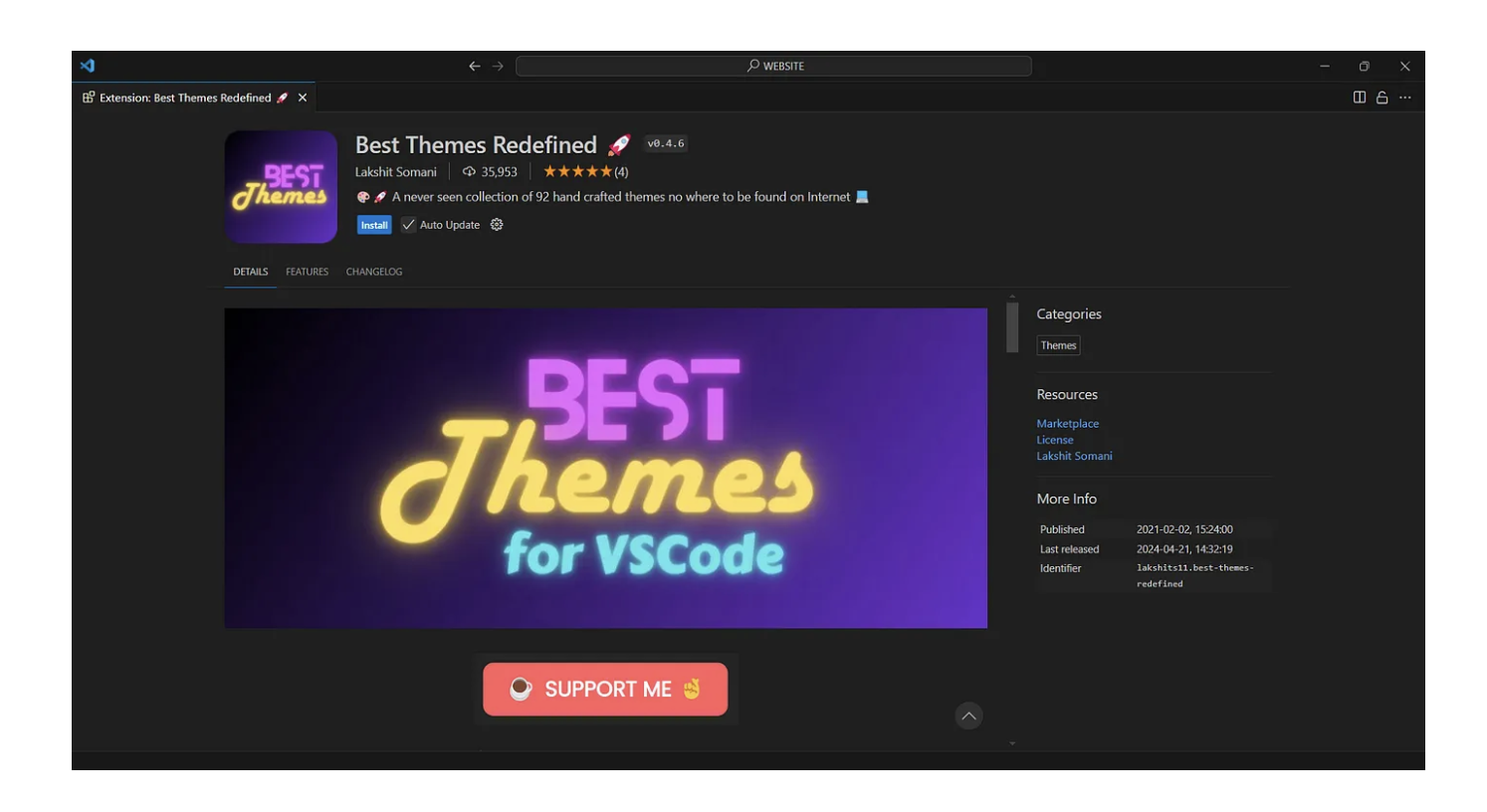This screenshot has height=812, width=1487.
Task: Switch to the DETAILS tab
Action: coord(251,272)
